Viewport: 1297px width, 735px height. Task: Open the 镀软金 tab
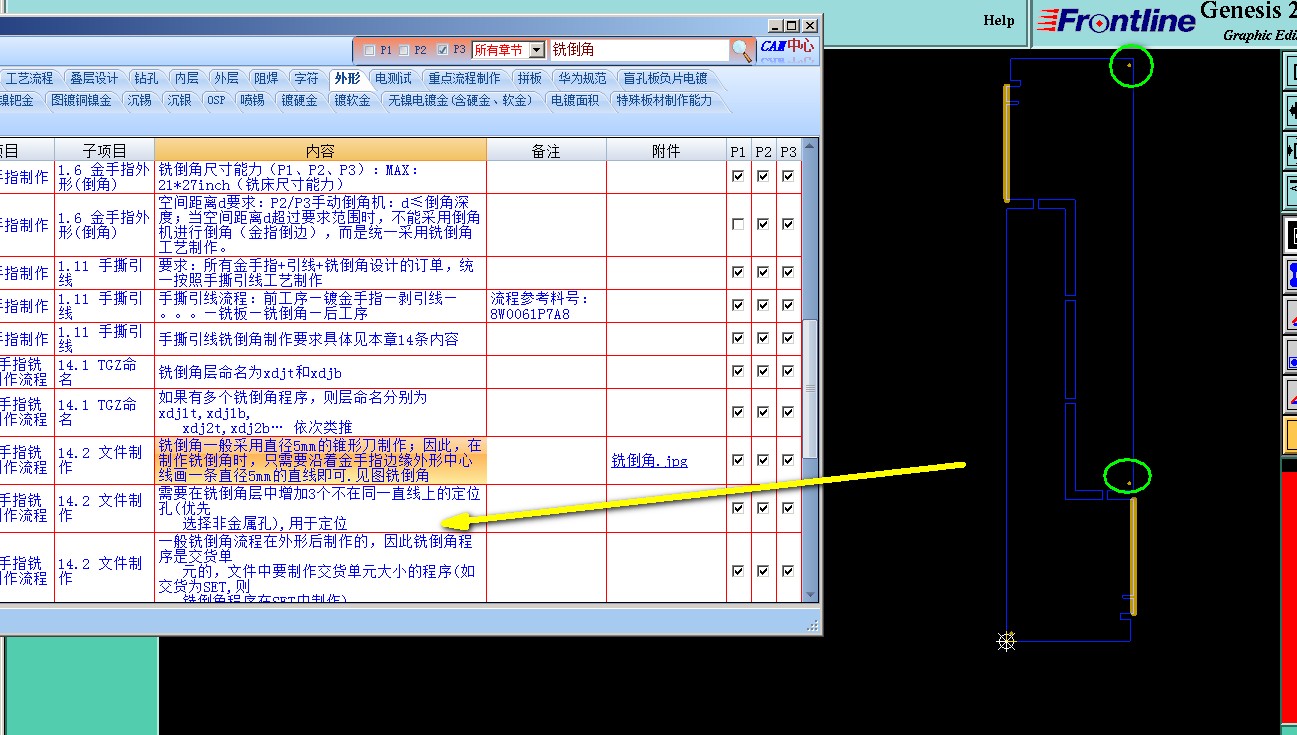coord(353,100)
